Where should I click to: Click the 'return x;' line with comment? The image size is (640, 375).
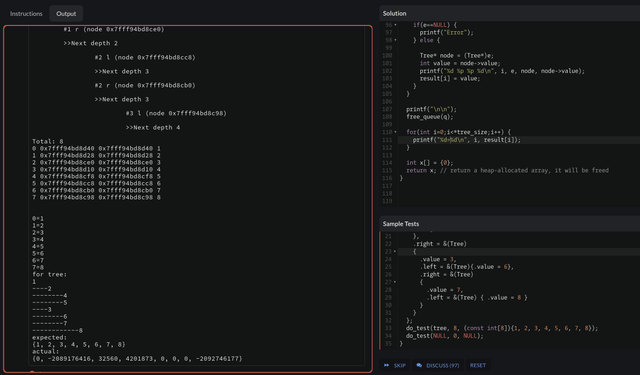[507, 171]
